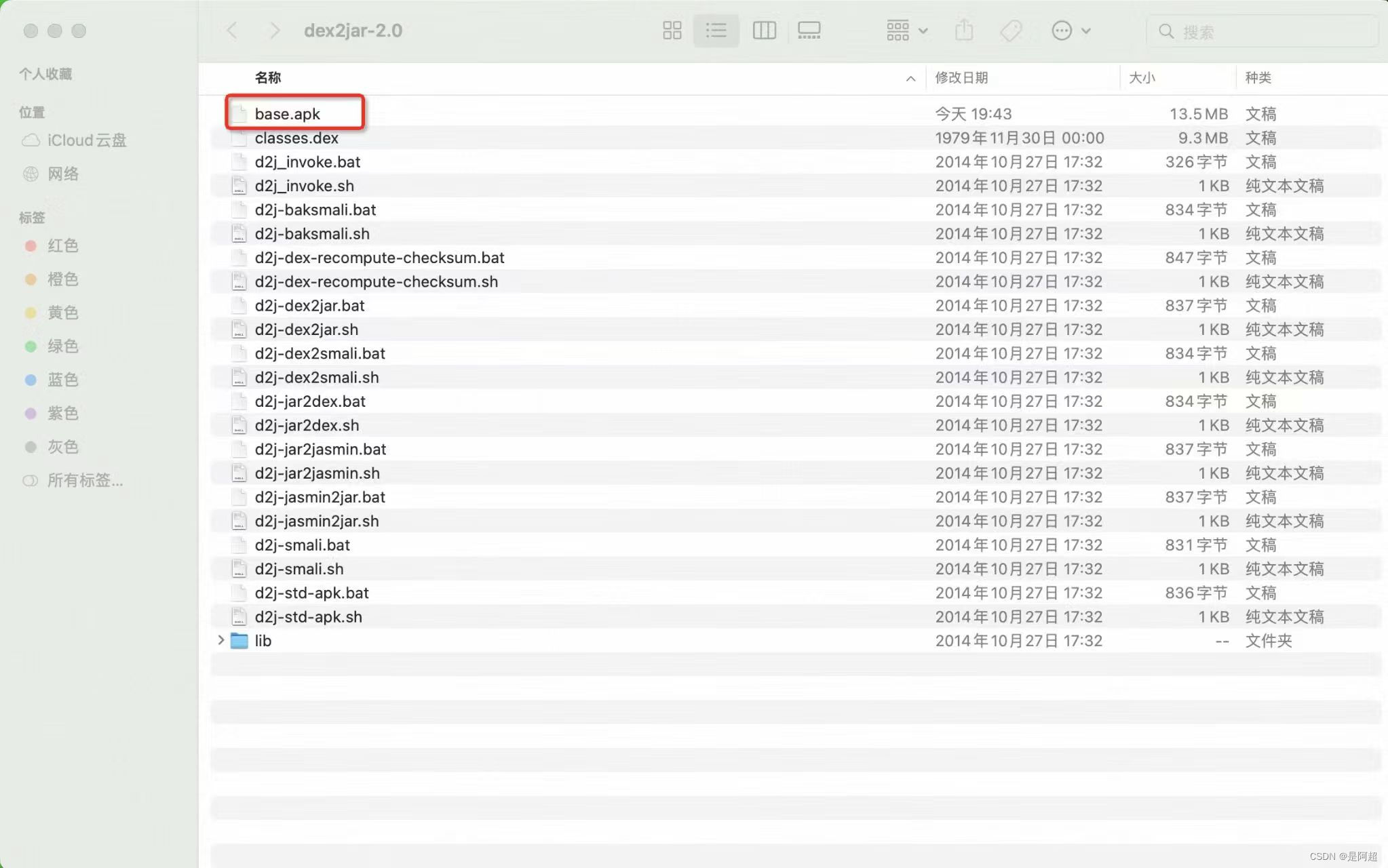Select the 黄色 tag

coord(51,313)
